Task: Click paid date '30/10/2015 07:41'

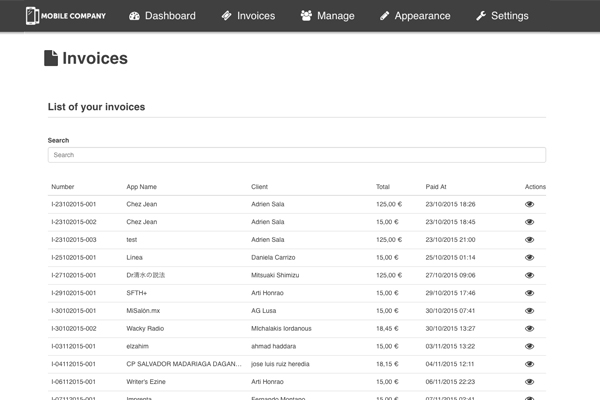Action: pyautogui.click(x=450, y=311)
